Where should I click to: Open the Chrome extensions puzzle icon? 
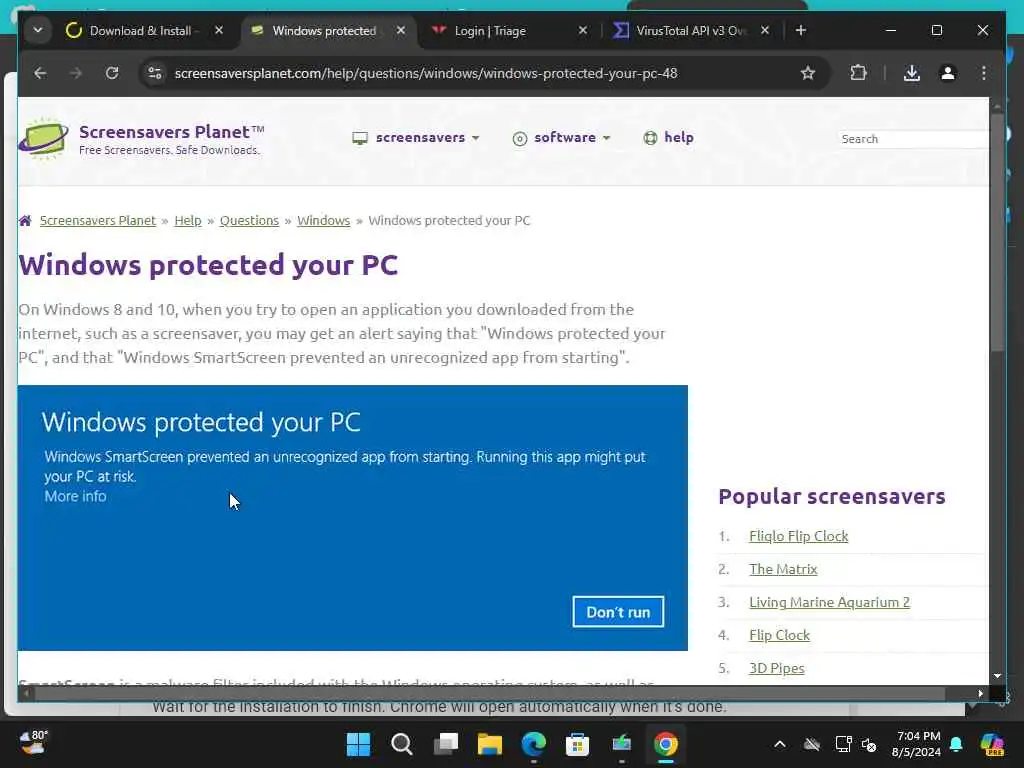(x=858, y=73)
